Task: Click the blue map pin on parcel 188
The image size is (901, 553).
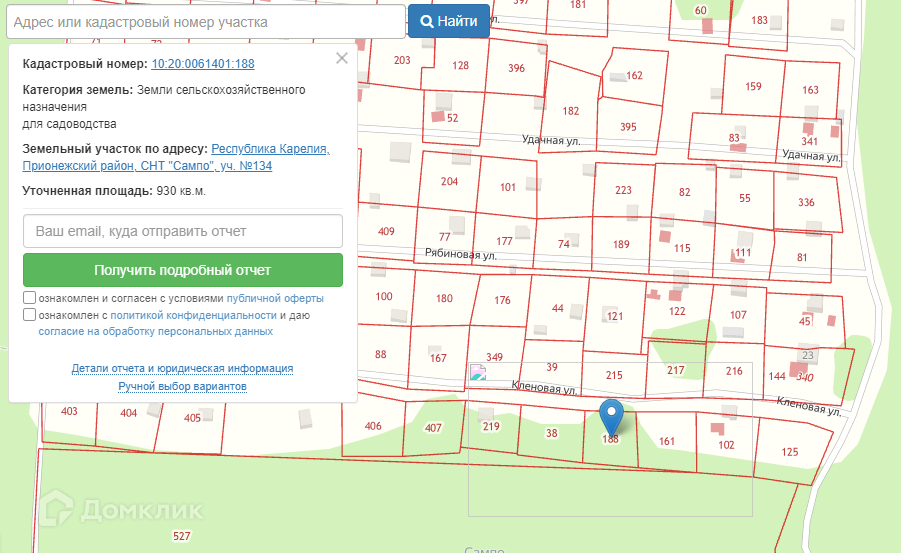Action: point(611,416)
